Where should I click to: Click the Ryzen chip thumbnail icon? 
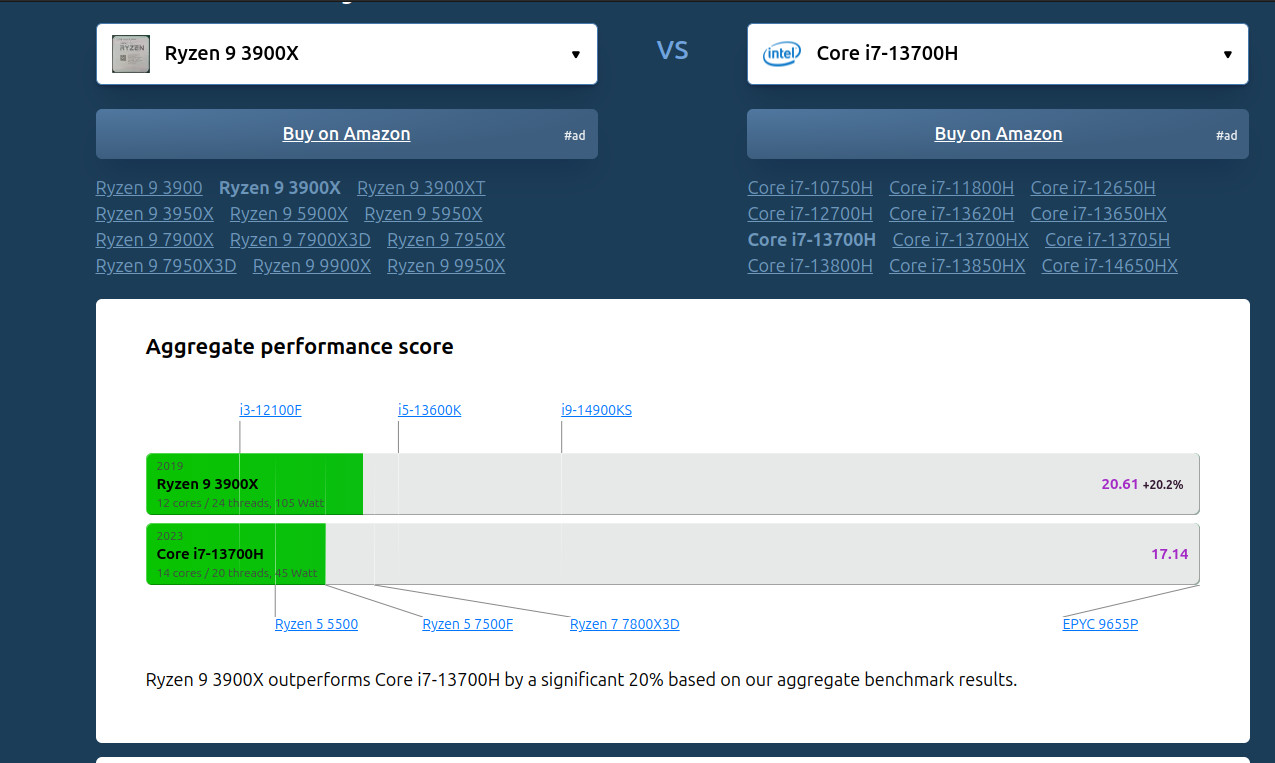131,54
